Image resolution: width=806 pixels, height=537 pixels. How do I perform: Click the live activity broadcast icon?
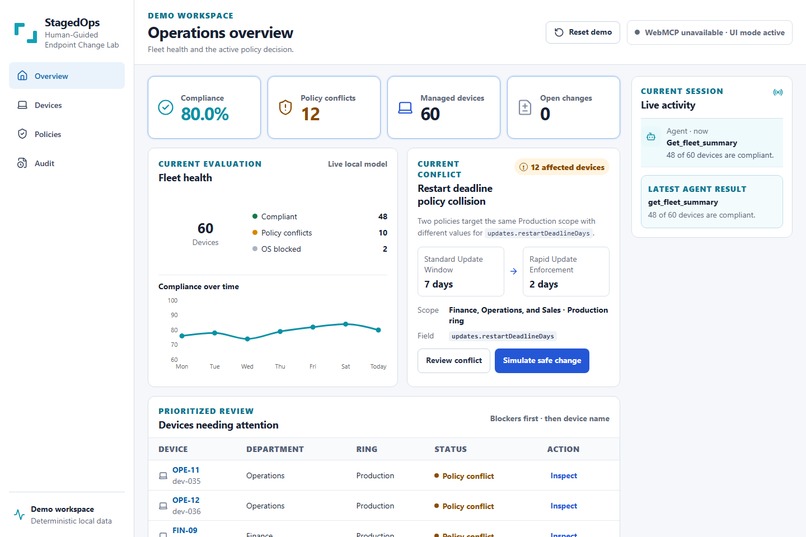click(778, 92)
